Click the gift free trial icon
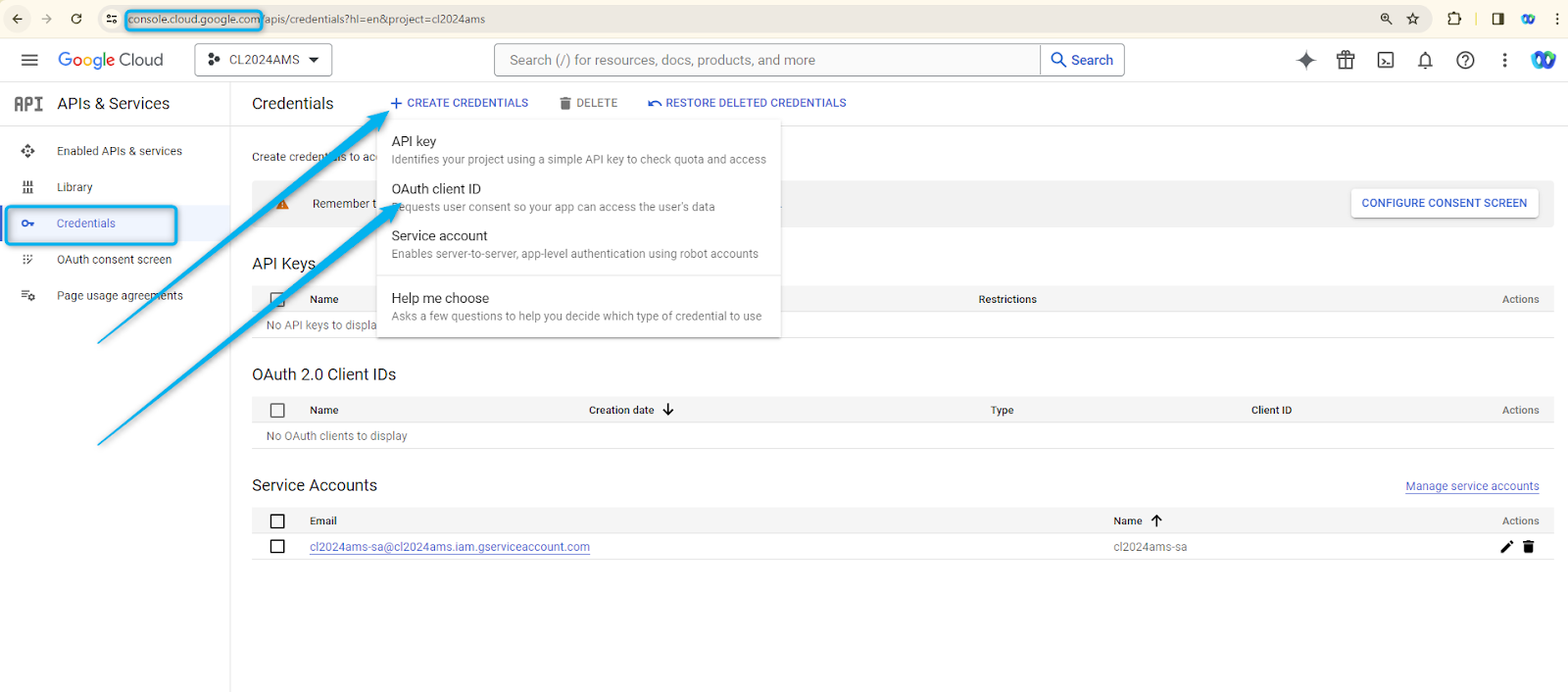 click(x=1346, y=60)
